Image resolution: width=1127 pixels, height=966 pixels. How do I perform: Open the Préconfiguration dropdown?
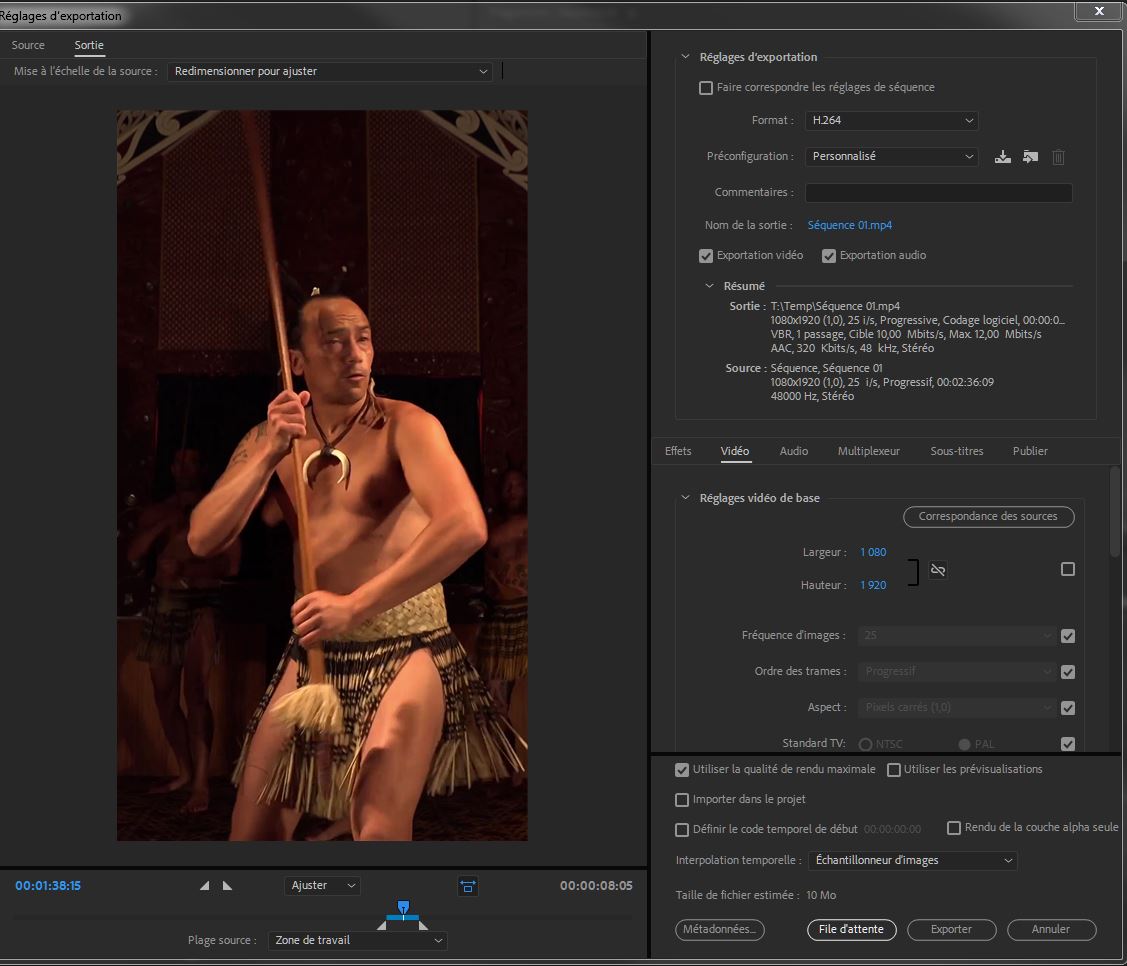click(891, 157)
